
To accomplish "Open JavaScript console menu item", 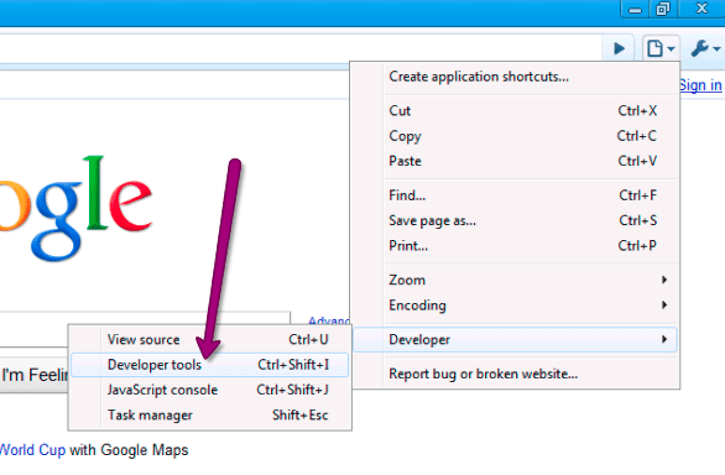I will (x=162, y=390).
